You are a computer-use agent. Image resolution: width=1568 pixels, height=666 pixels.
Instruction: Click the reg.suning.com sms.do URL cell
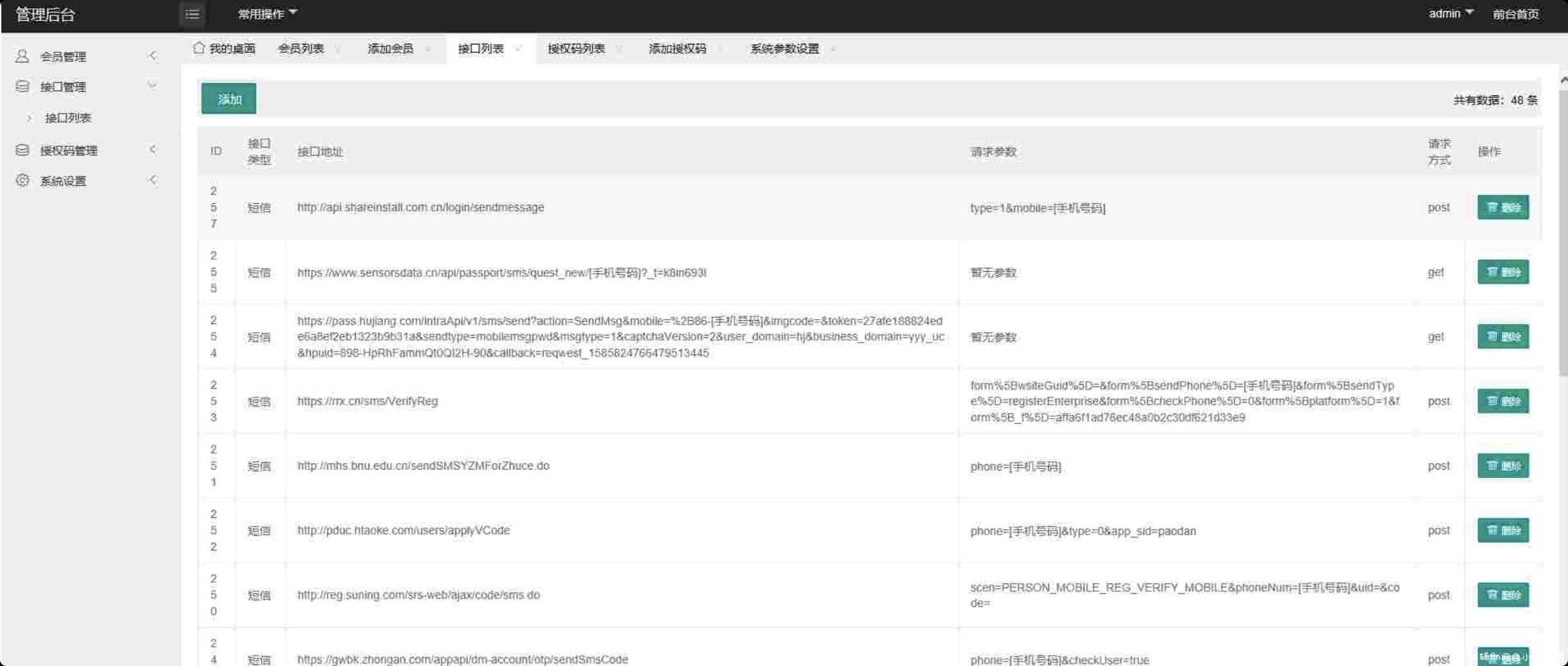pyautogui.click(x=418, y=595)
